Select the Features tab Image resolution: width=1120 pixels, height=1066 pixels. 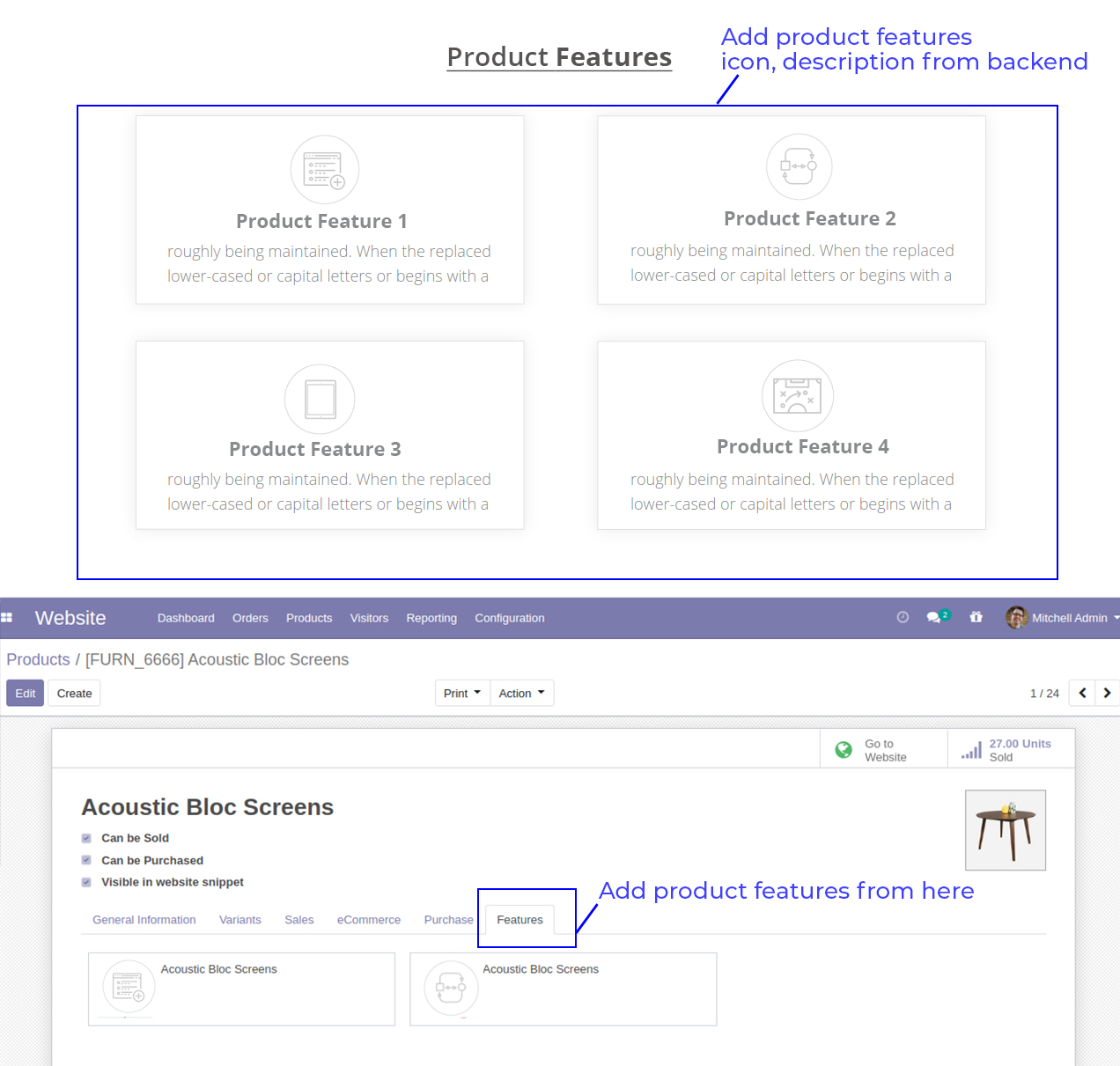[520, 920]
